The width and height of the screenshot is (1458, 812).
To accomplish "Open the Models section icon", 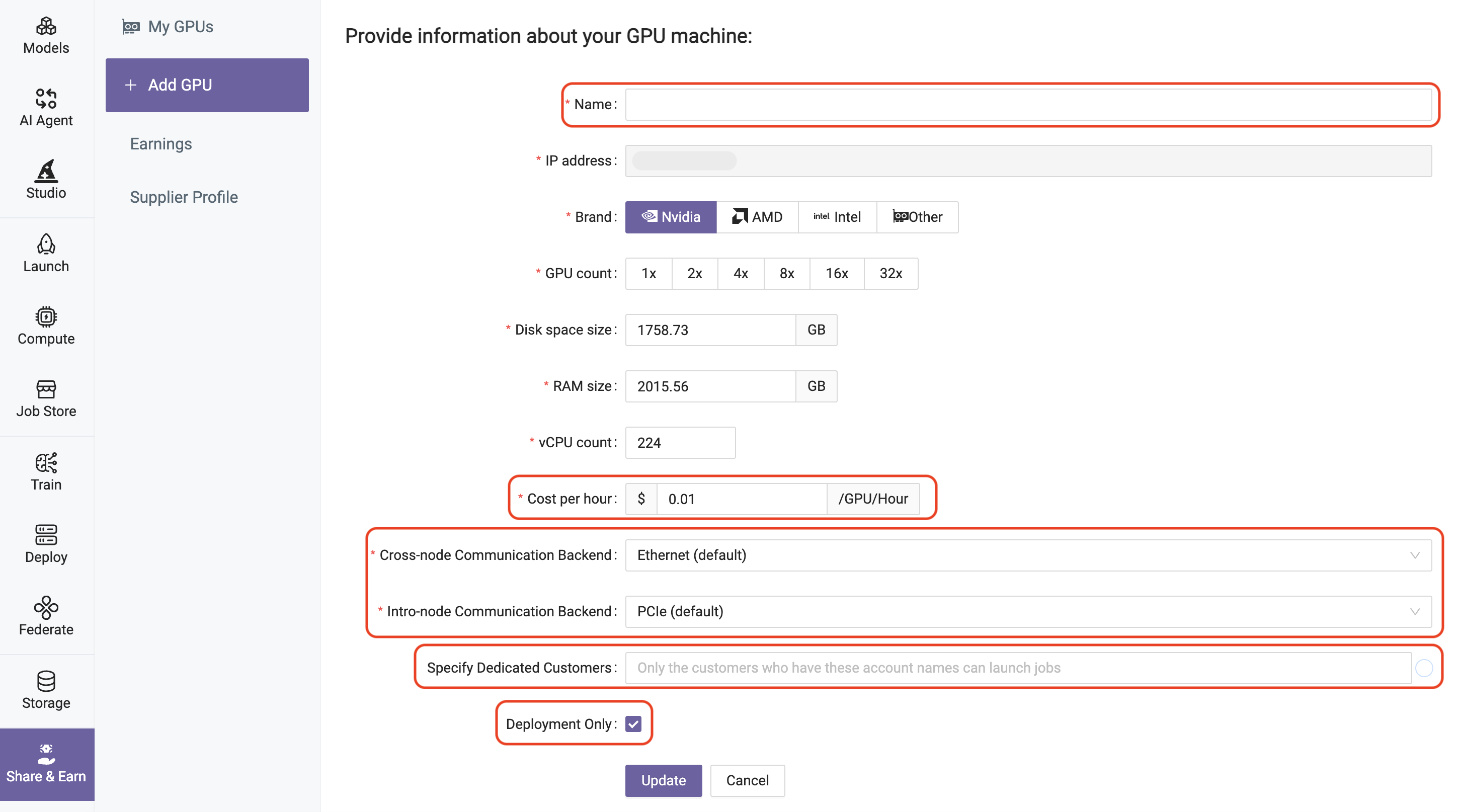I will pyautogui.click(x=46, y=27).
